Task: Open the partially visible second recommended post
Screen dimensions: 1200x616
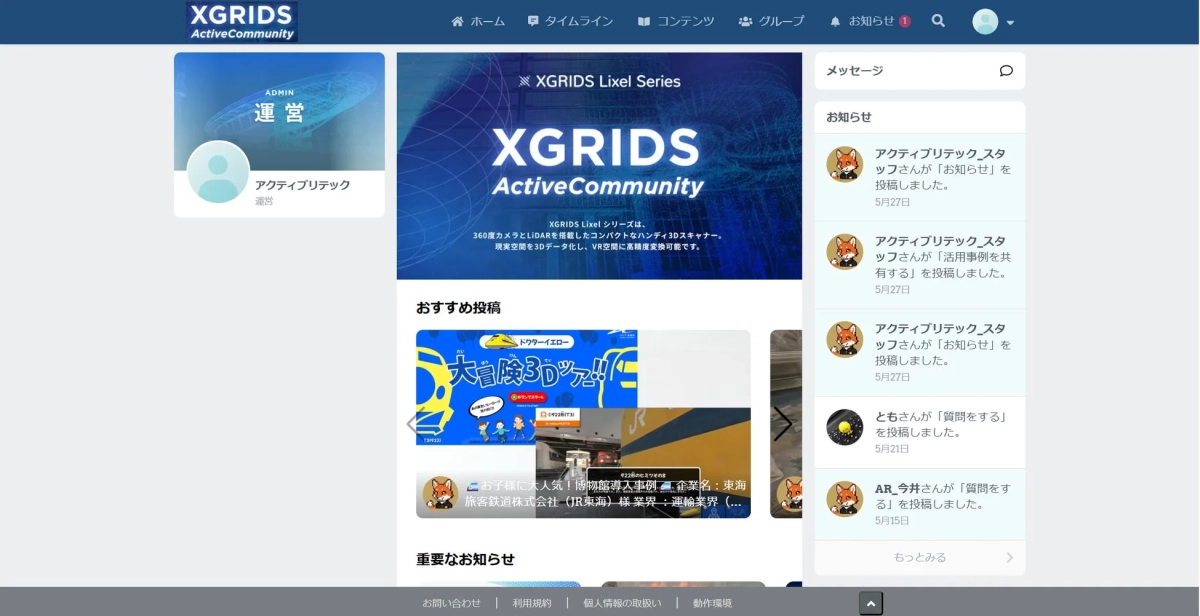Action: point(786,424)
